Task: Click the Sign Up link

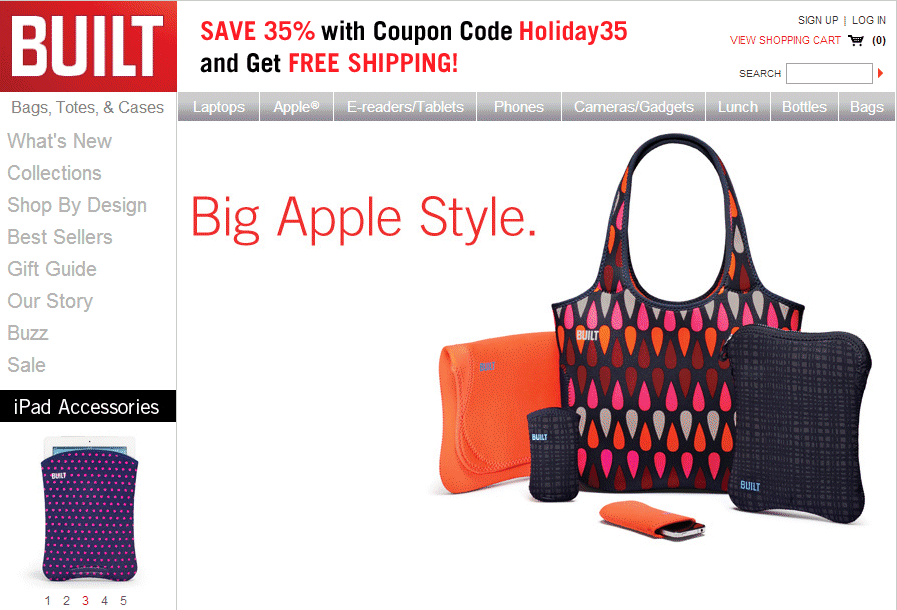Action: [x=818, y=20]
